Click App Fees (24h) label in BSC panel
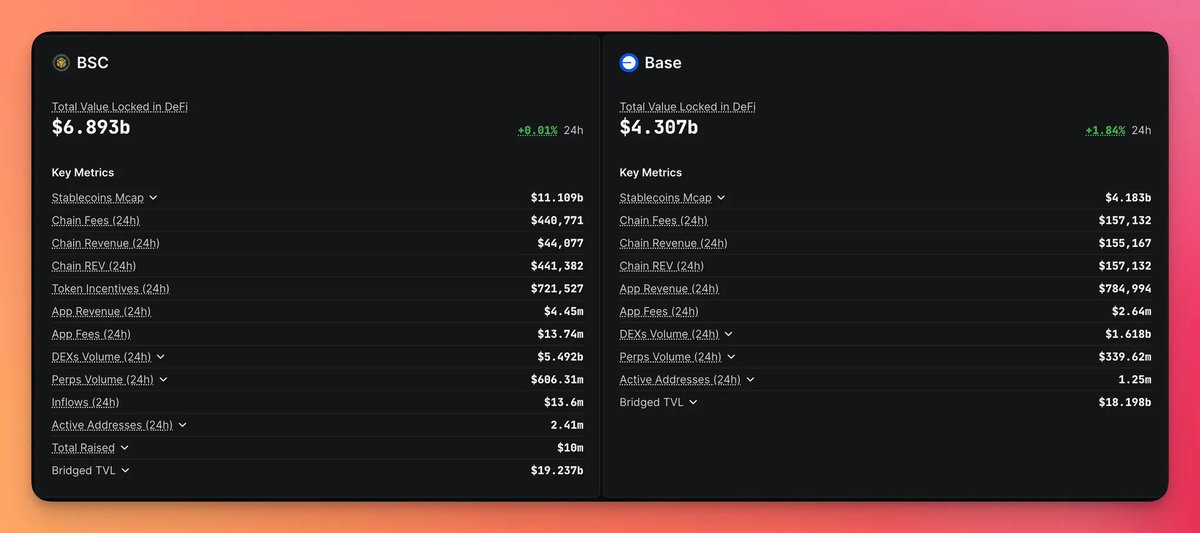Viewport: 1200px width, 533px height. 91,334
